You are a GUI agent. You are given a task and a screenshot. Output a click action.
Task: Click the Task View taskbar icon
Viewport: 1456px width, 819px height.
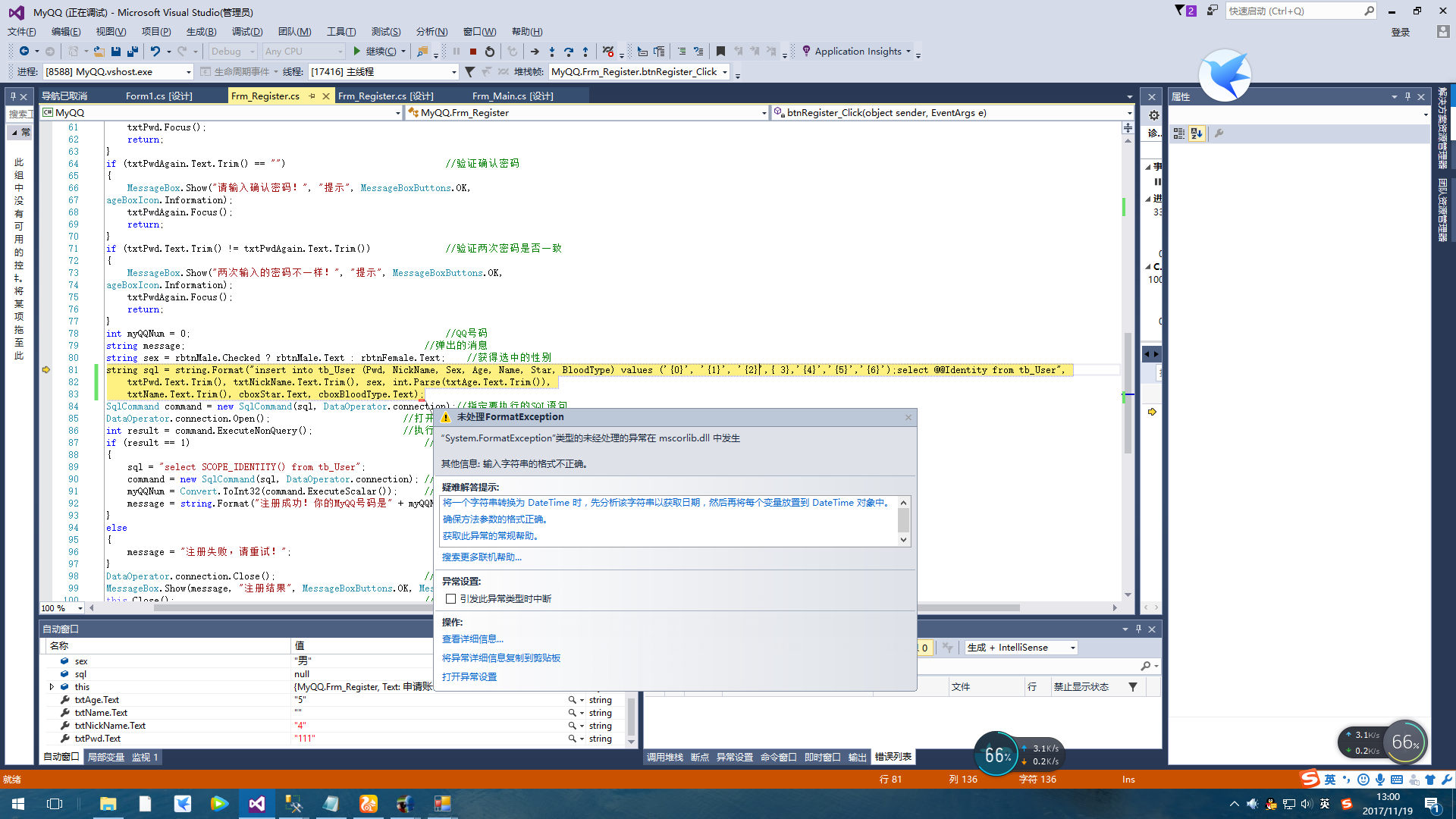[x=55, y=803]
